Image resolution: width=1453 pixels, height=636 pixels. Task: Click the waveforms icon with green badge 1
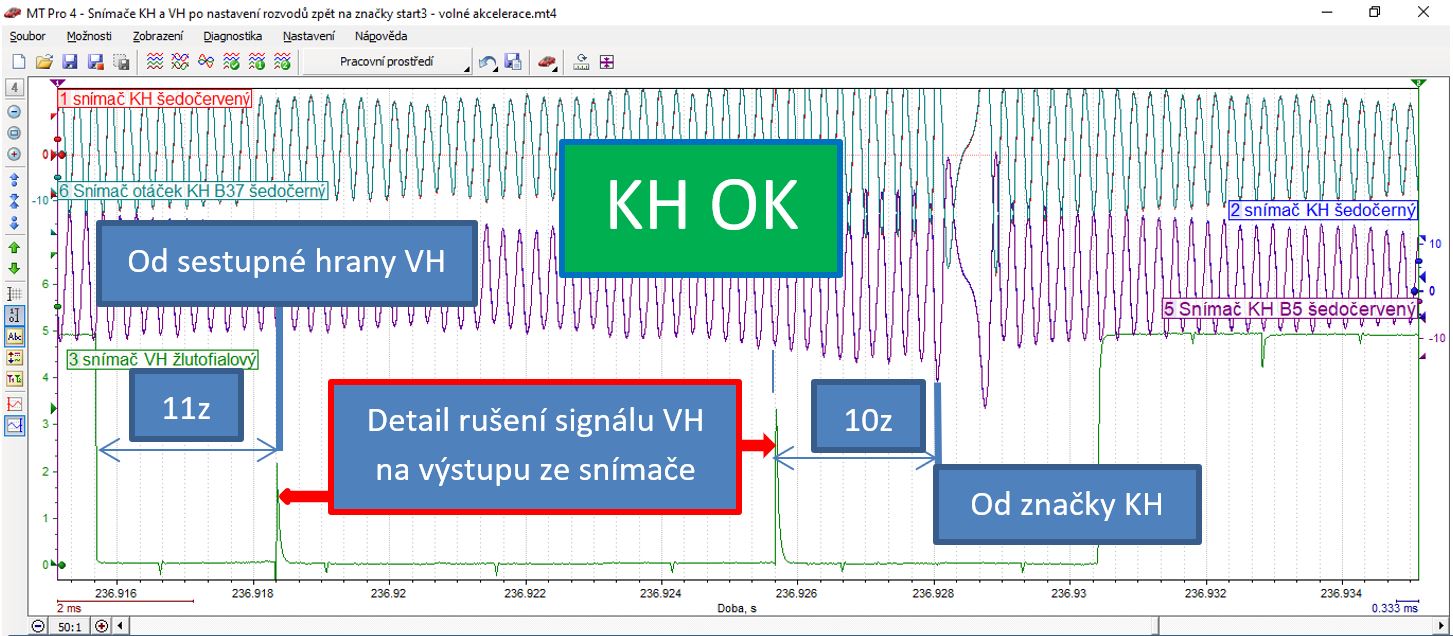(x=255, y=62)
